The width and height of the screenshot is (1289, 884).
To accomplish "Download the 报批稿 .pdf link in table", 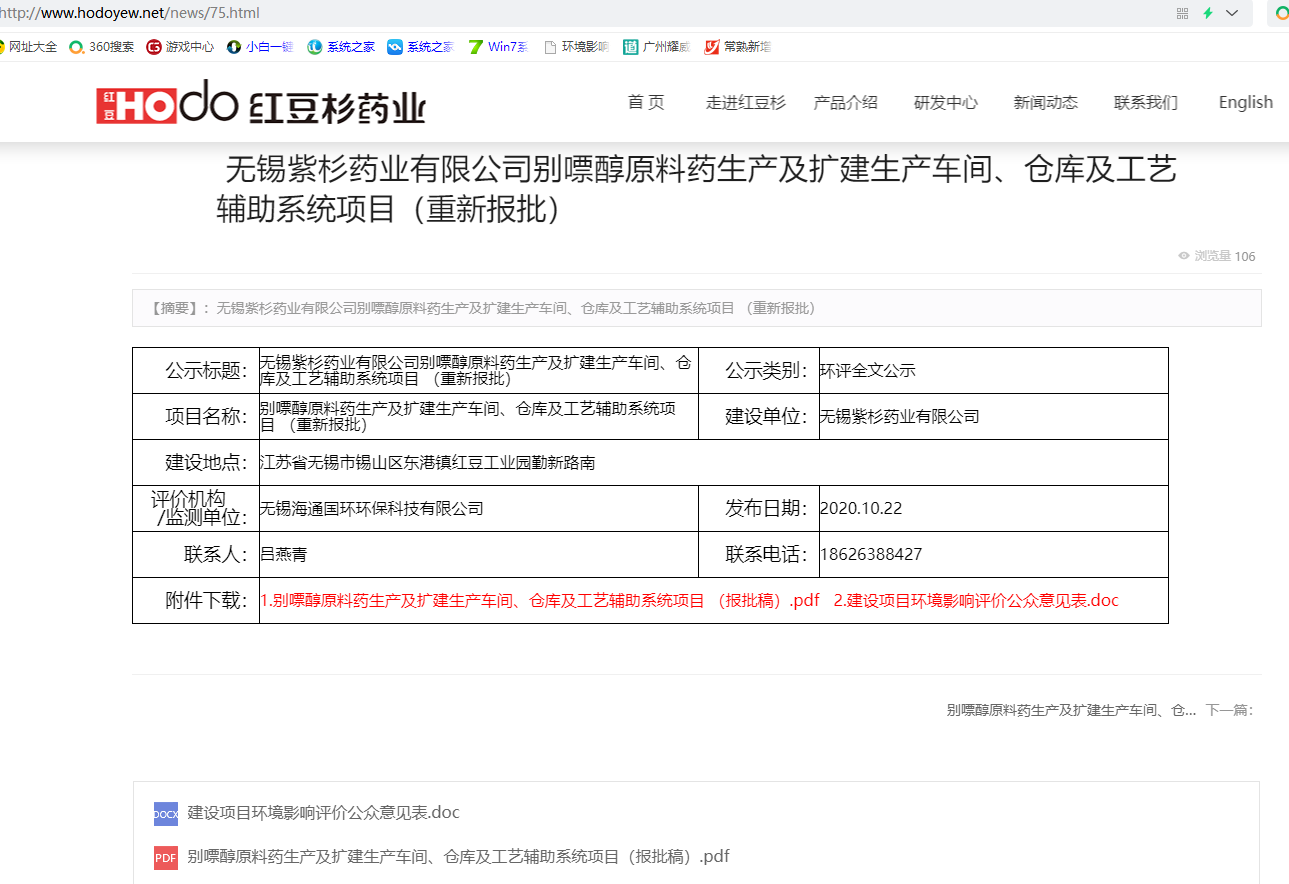I will (x=540, y=601).
